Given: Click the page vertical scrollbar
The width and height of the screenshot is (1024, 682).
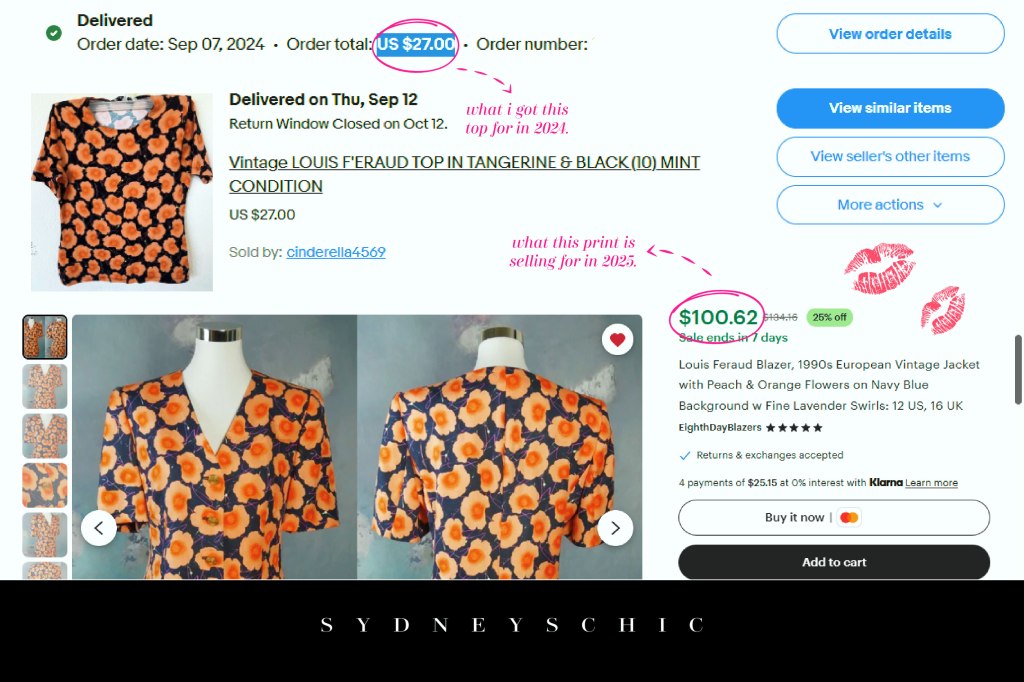Looking at the screenshot, I should point(1018,370).
